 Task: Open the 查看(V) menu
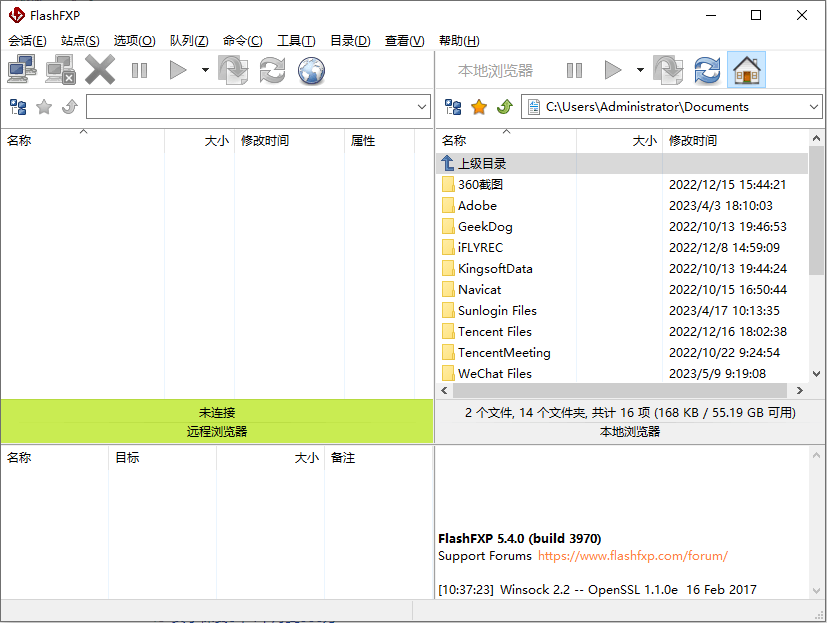(405, 41)
